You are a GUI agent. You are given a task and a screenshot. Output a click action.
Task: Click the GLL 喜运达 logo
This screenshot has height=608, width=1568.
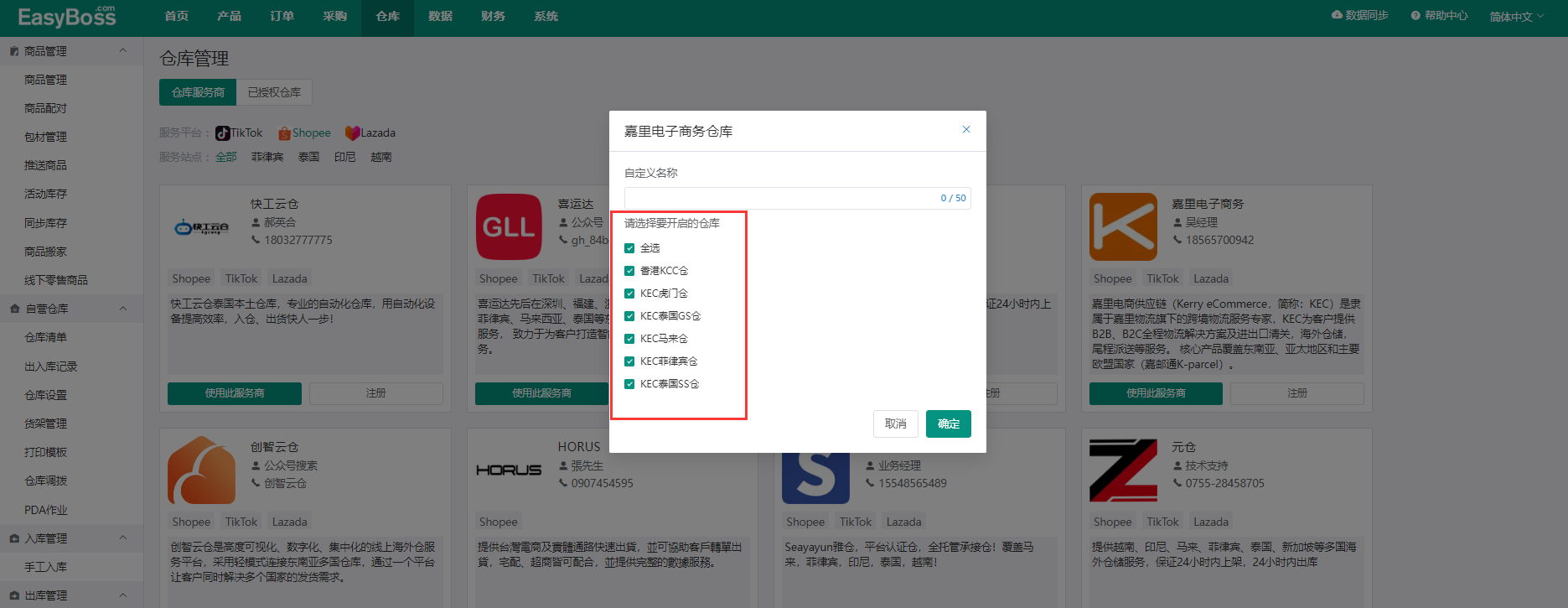tap(509, 226)
